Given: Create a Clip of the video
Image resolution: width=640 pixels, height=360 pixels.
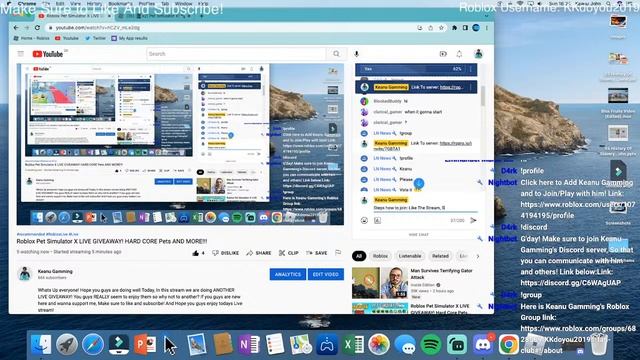Looking at the screenshot, I should (x=289, y=253).
